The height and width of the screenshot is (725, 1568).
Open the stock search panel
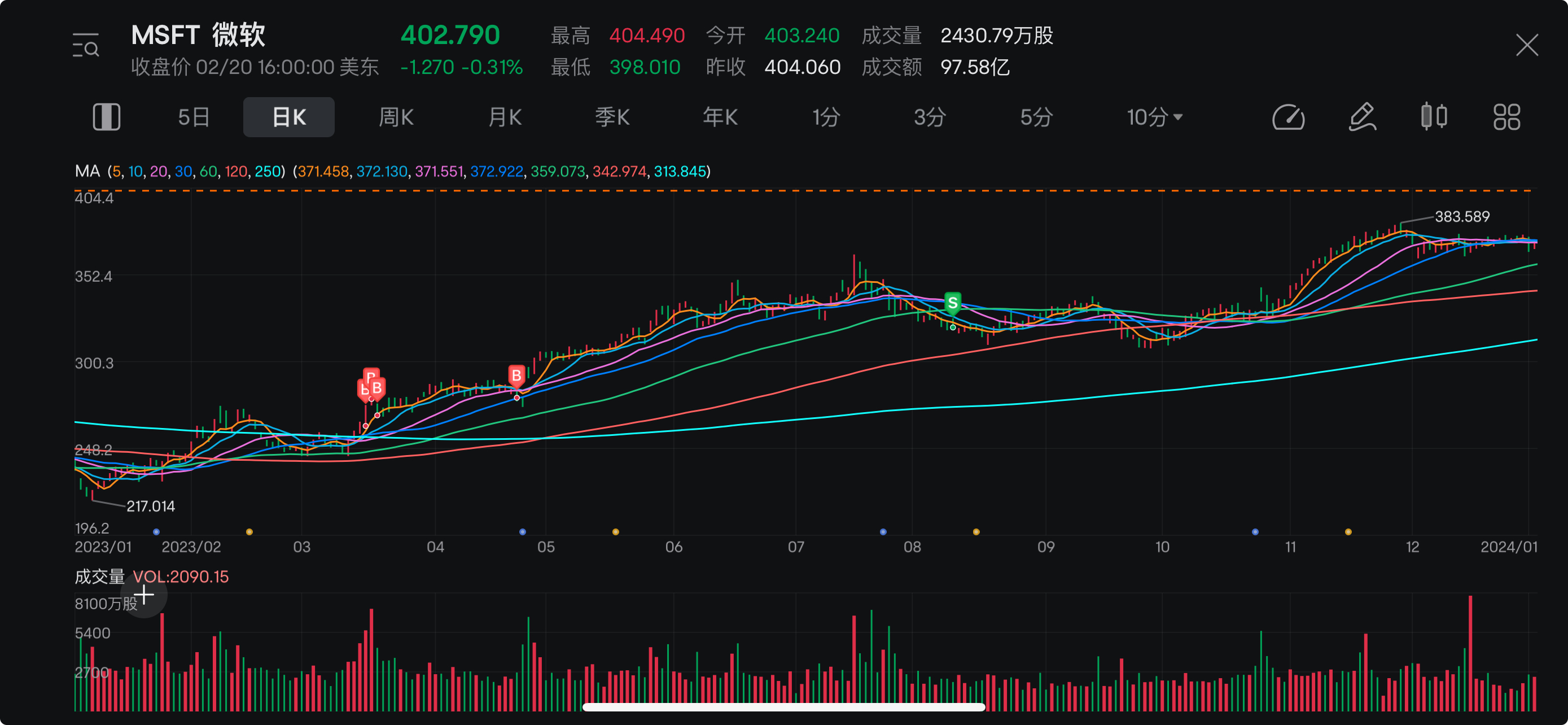(86, 46)
